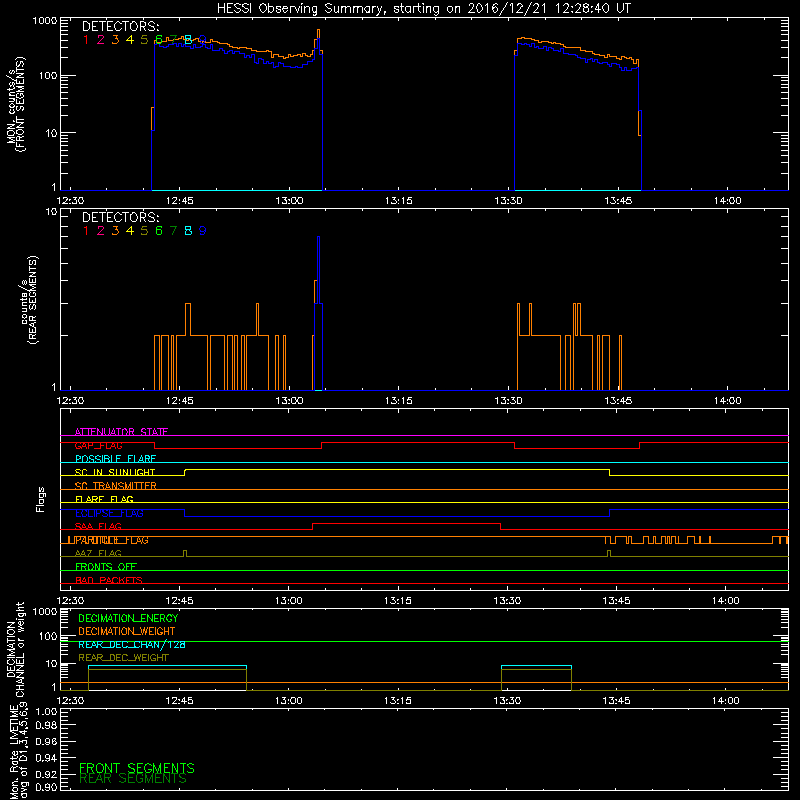This screenshot has width=800, height=800.
Task: Click the REAR_DEC_CHAN/128 legend label
Action: coord(132,645)
